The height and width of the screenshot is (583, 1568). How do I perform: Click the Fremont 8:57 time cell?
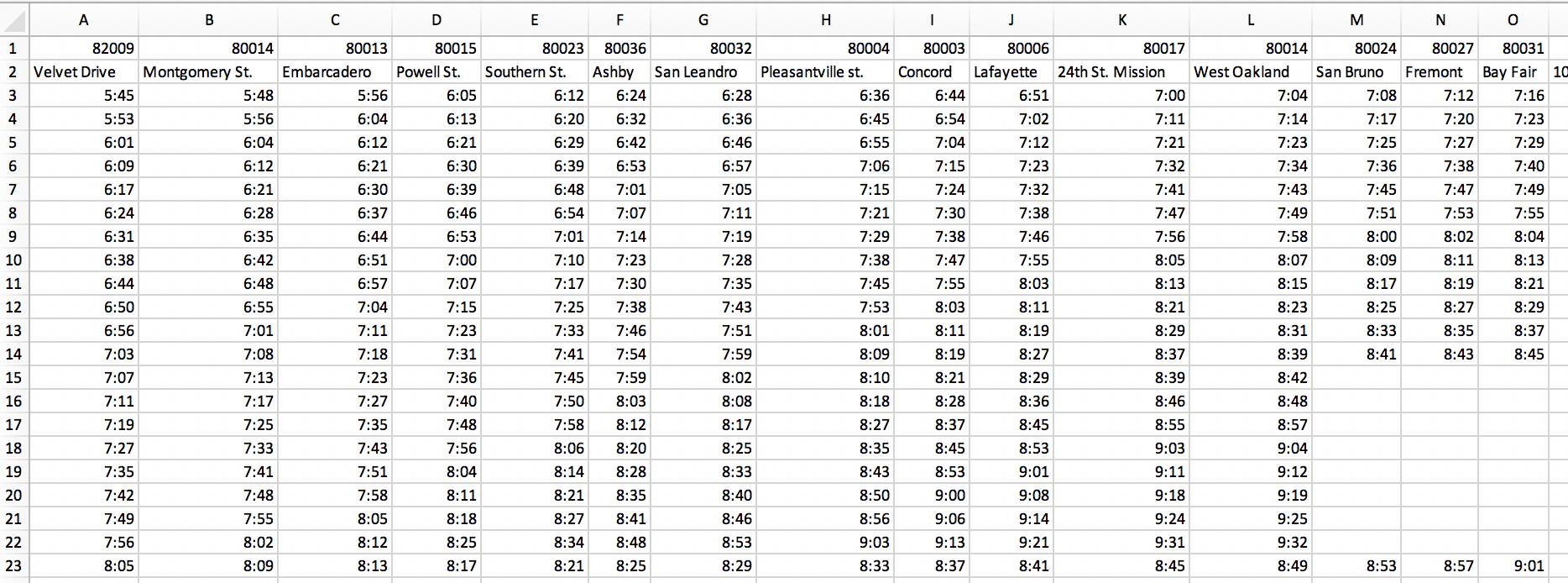(1440, 566)
